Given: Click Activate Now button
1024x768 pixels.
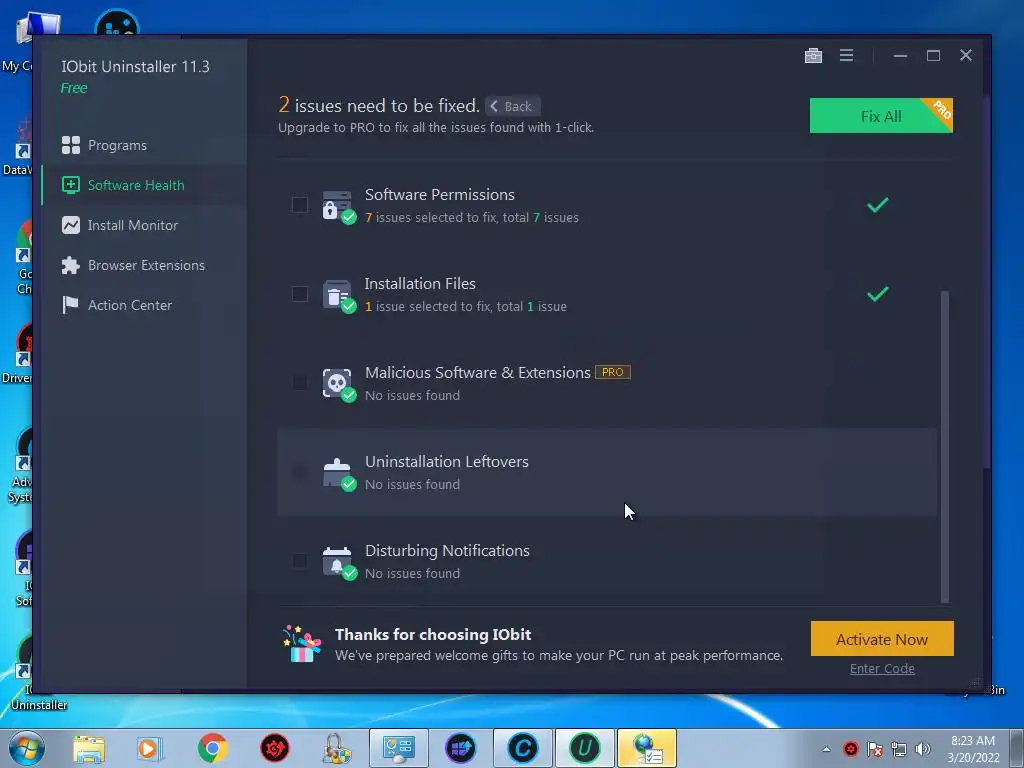Looking at the screenshot, I should 882,639.
